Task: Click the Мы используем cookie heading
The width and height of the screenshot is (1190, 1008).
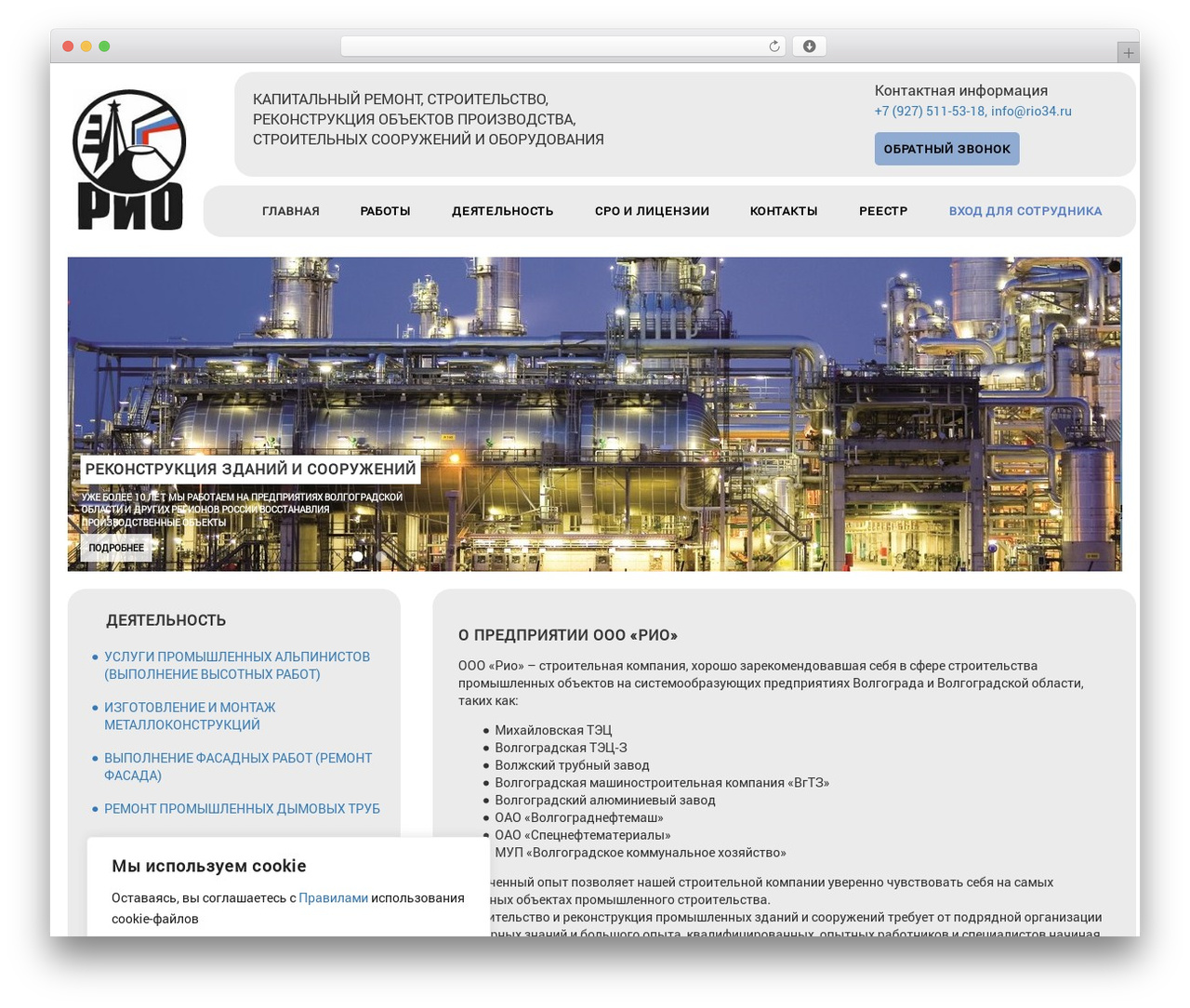Action: pyautogui.click(x=209, y=866)
